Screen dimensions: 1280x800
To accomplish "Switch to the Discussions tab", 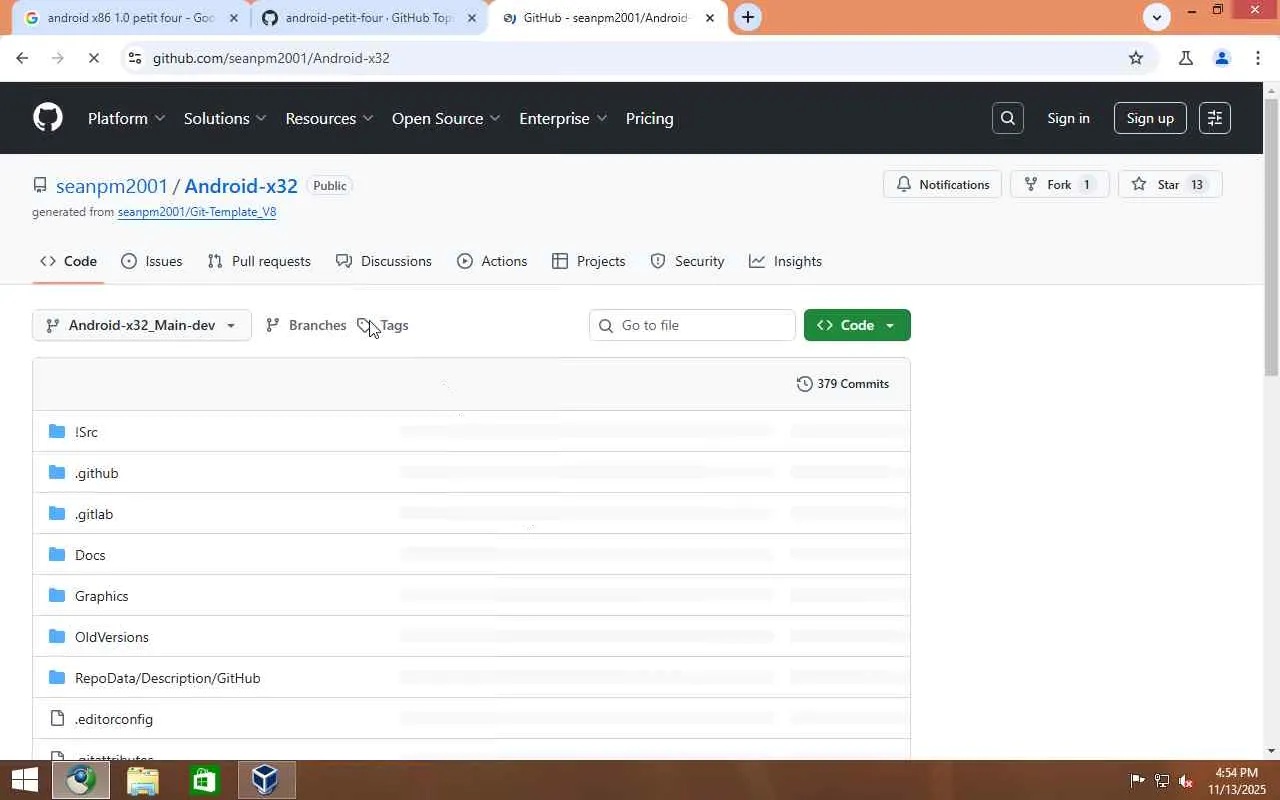I will tap(384, 261).
